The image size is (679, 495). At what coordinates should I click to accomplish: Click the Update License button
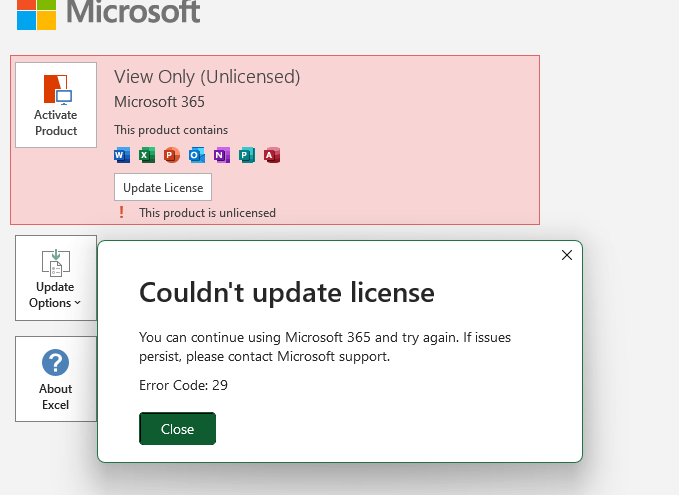(163, 187)
